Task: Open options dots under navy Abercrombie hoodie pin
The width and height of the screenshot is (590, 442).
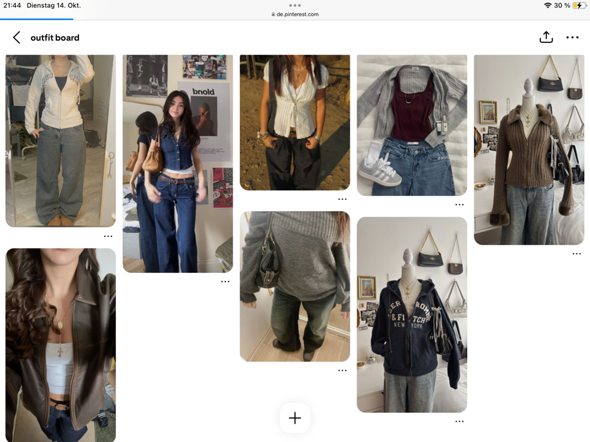Action: pos(459,421)
